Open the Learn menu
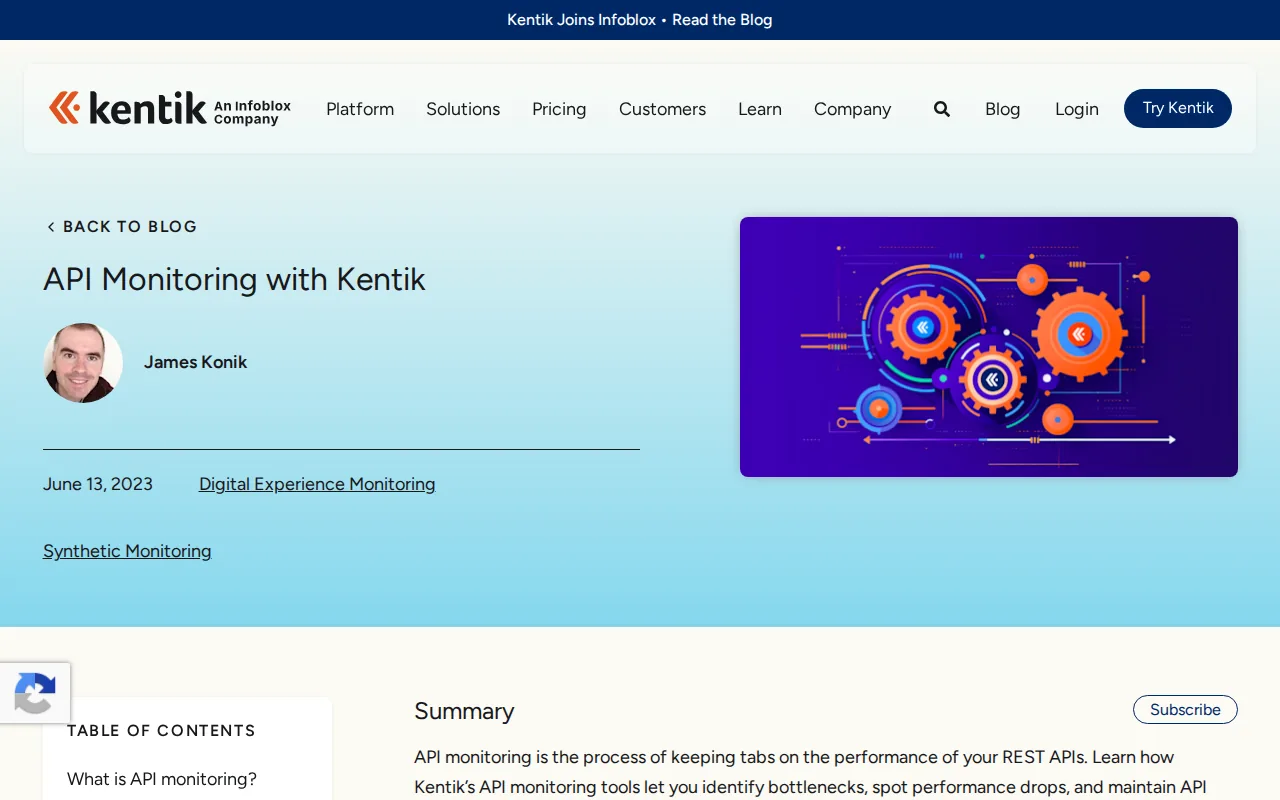Image resolution: width=1280 pixels, height=800 pixels. [760, 109]
